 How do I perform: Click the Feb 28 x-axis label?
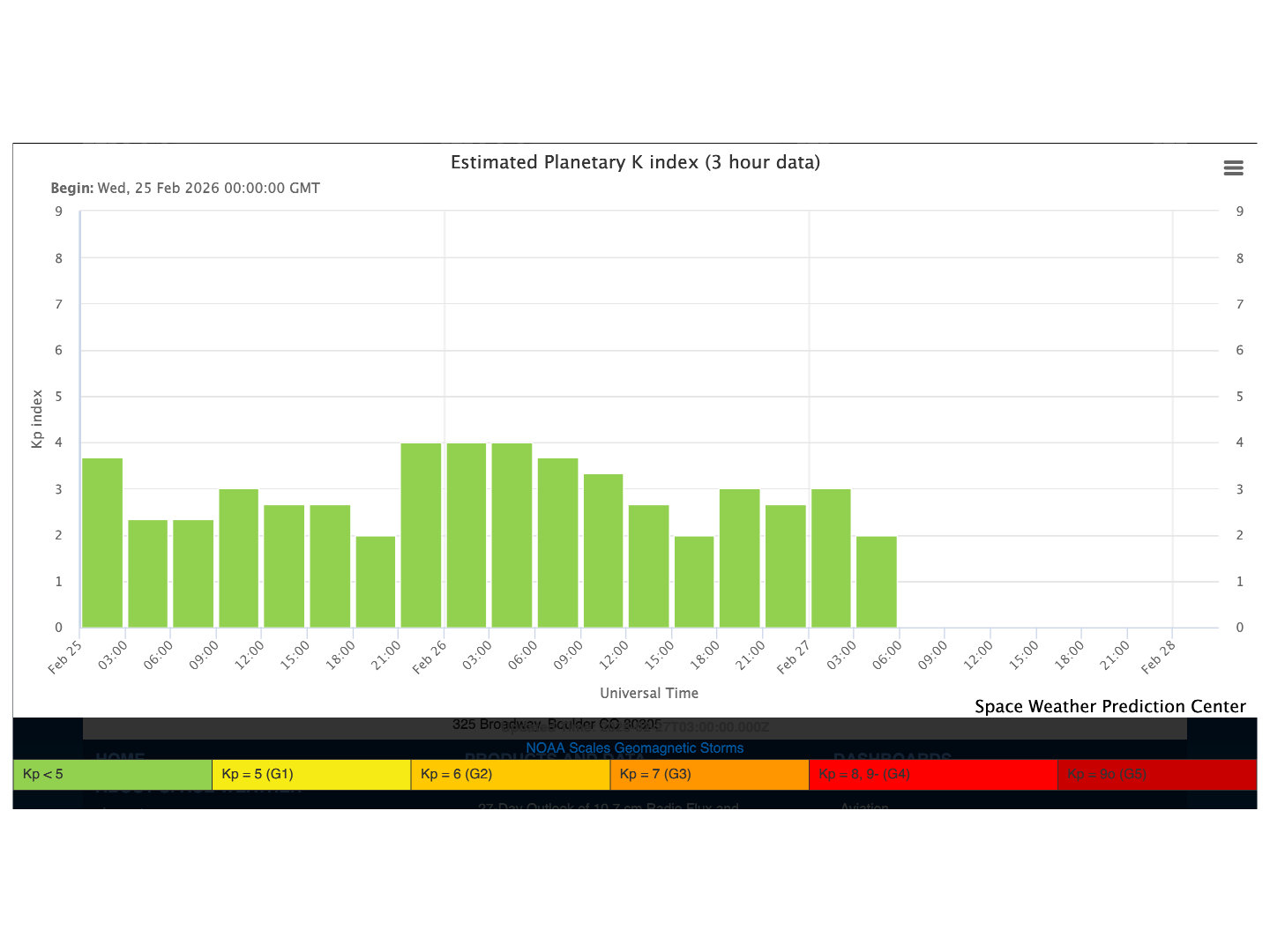pos(1158,658)
